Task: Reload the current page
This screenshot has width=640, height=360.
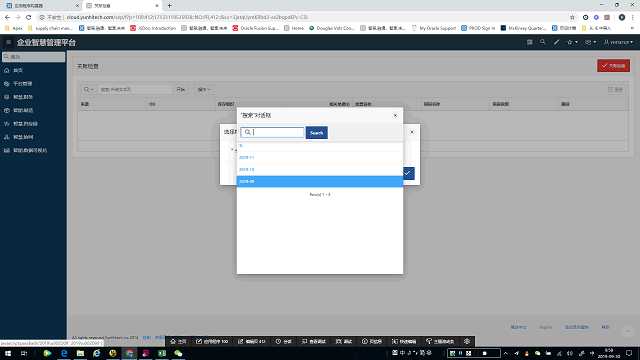Action: point(29,17)
